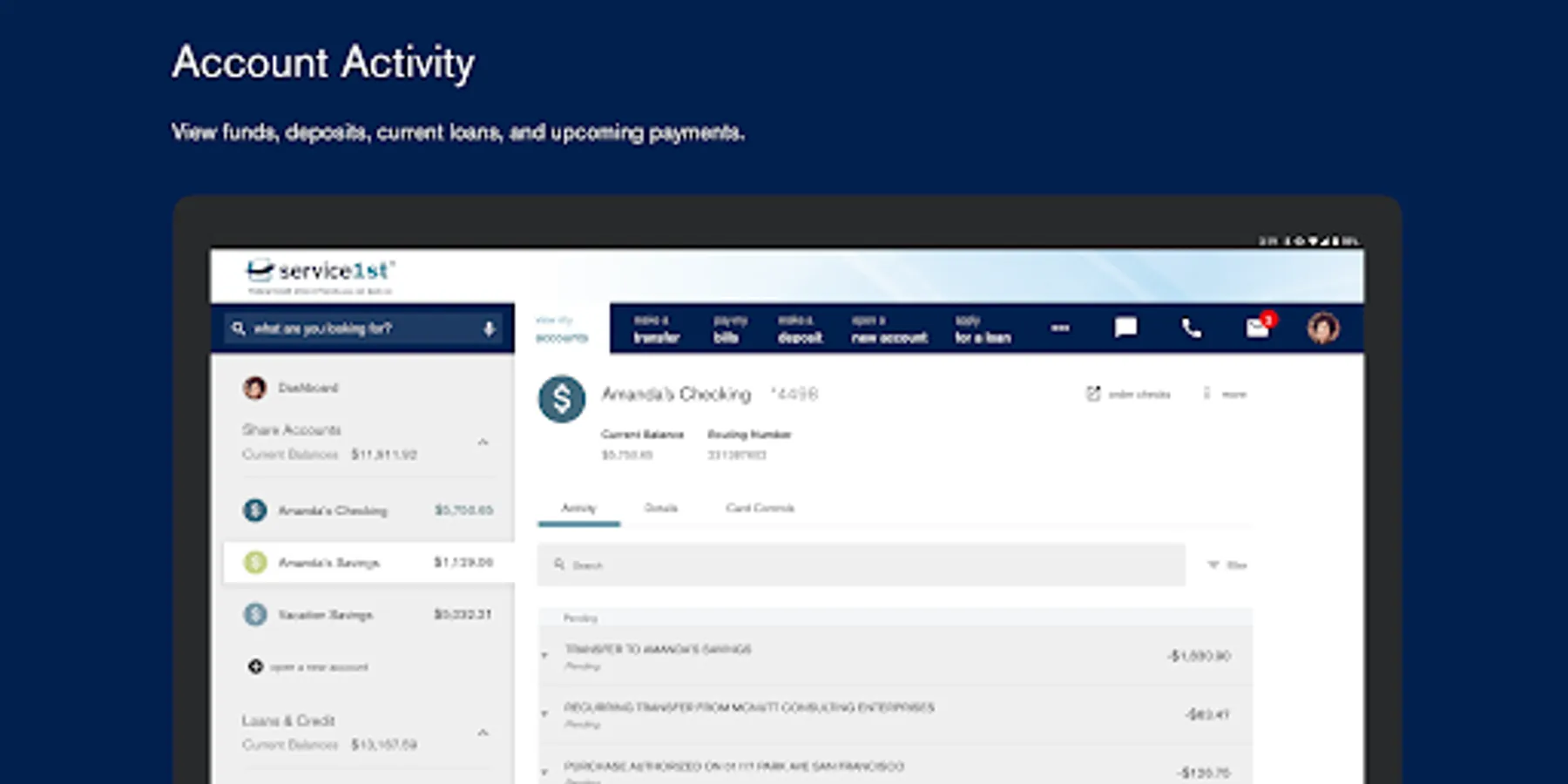1568x784 pixels.
Task: Choose apply for a loan
Action: click(x=983, y=328)
